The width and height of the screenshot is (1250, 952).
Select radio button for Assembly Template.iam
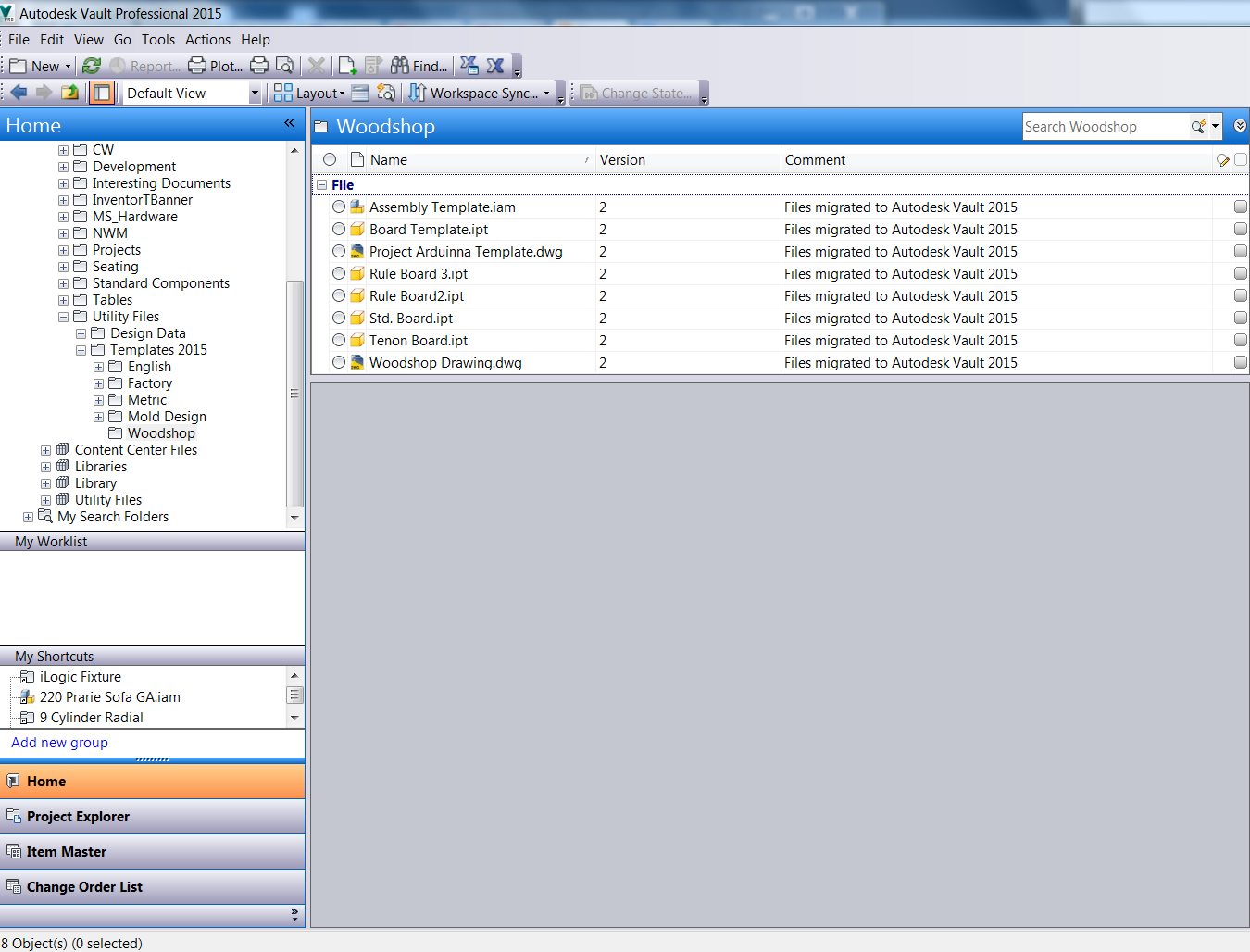[x=339, y=207]
